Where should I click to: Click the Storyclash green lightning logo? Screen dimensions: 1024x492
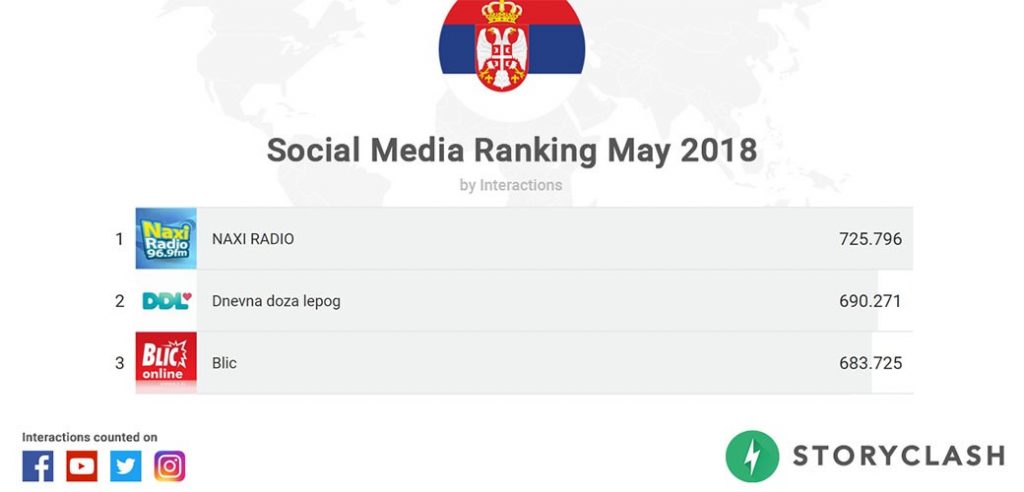(752, 456)
